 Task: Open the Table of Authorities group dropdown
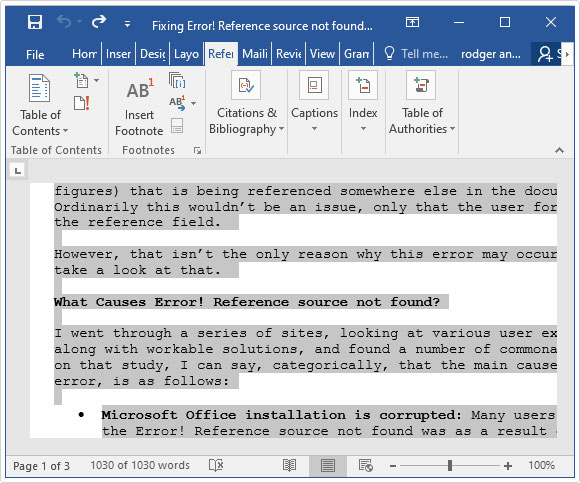[422, 104]
